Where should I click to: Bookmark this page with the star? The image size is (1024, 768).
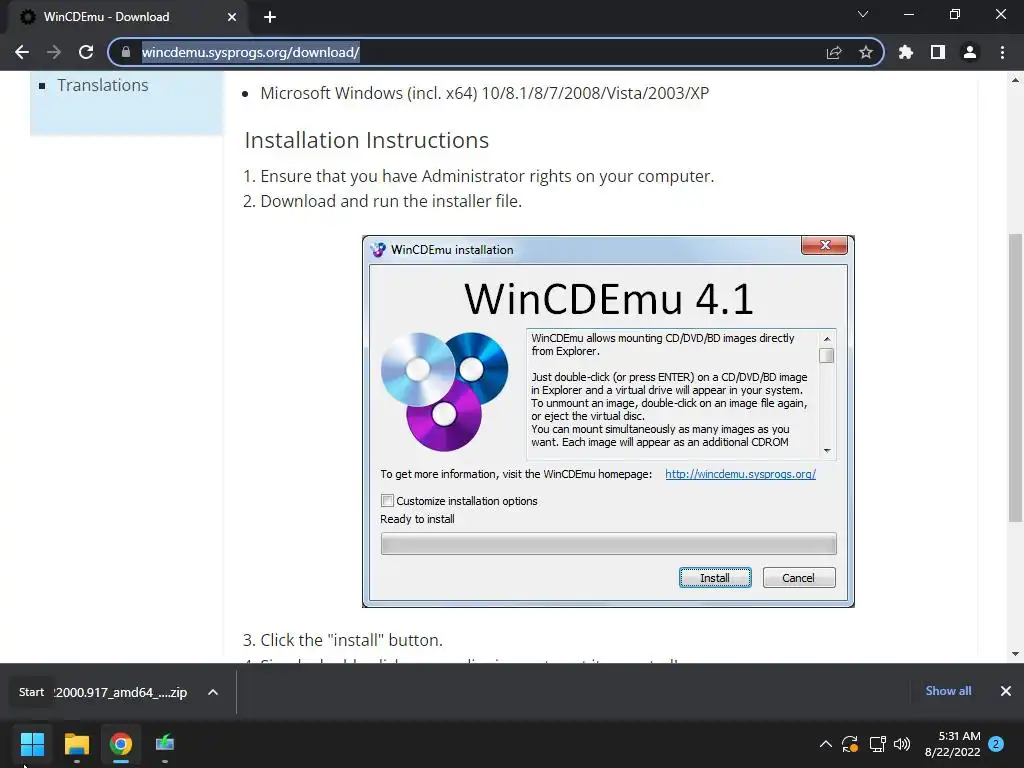[866, 52]
